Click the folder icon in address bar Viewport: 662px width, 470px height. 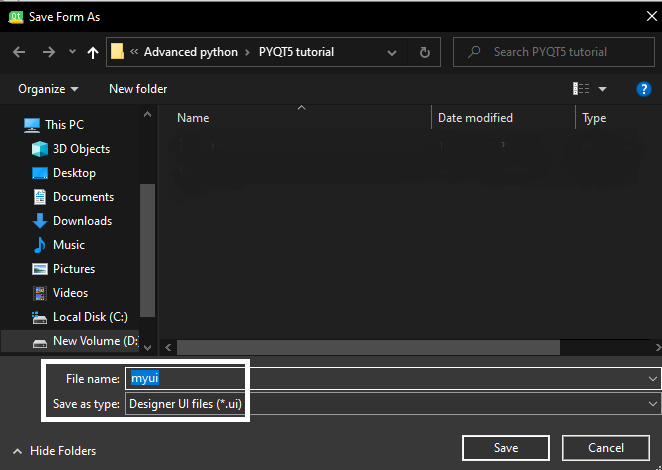117,52
